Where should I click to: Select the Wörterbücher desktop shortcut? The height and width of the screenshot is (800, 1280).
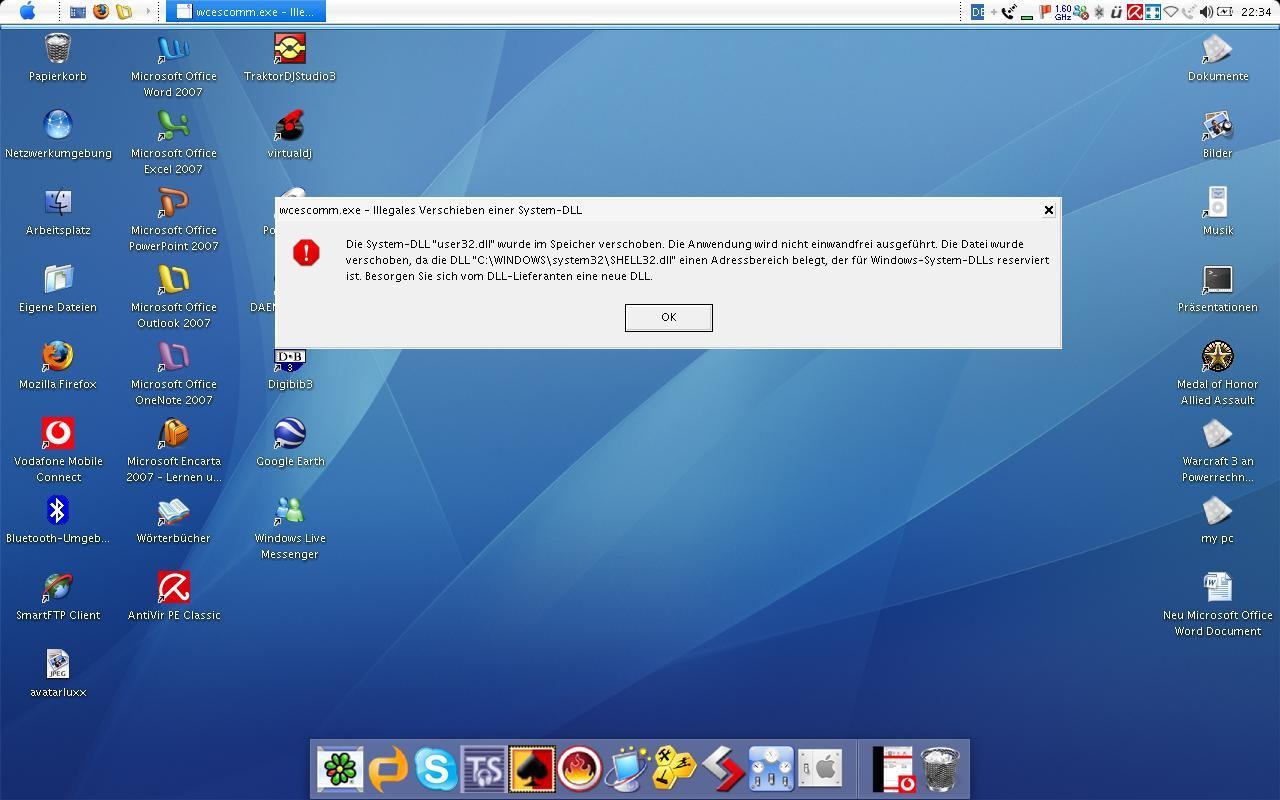tap(173, 520)
